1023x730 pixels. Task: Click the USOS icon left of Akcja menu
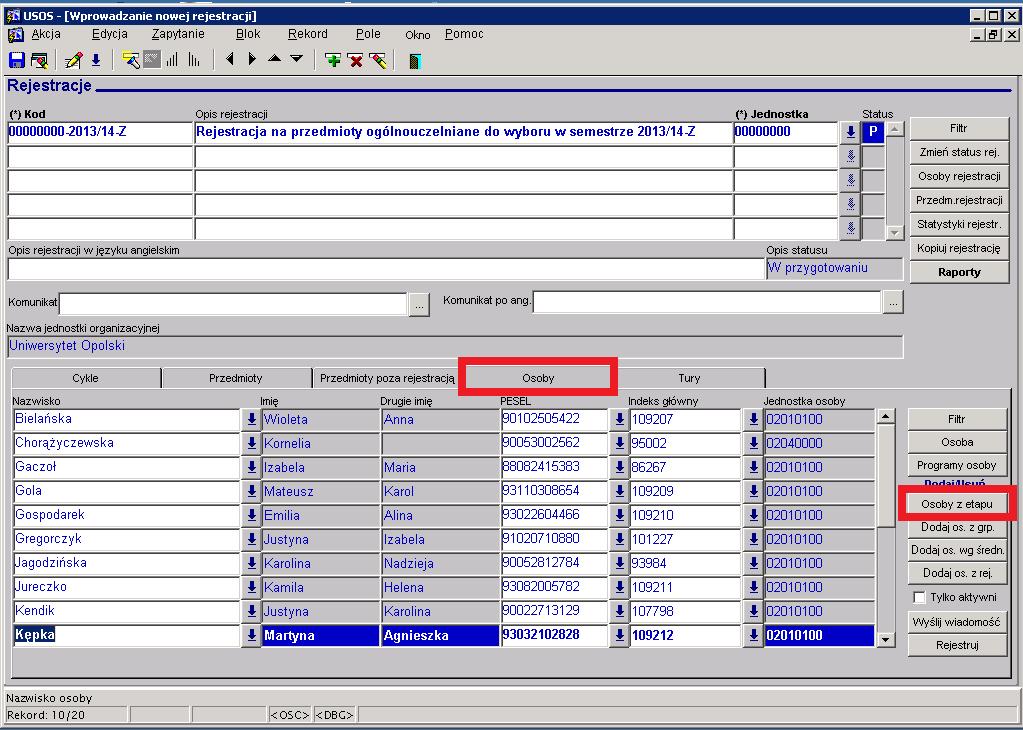[15, 35]
